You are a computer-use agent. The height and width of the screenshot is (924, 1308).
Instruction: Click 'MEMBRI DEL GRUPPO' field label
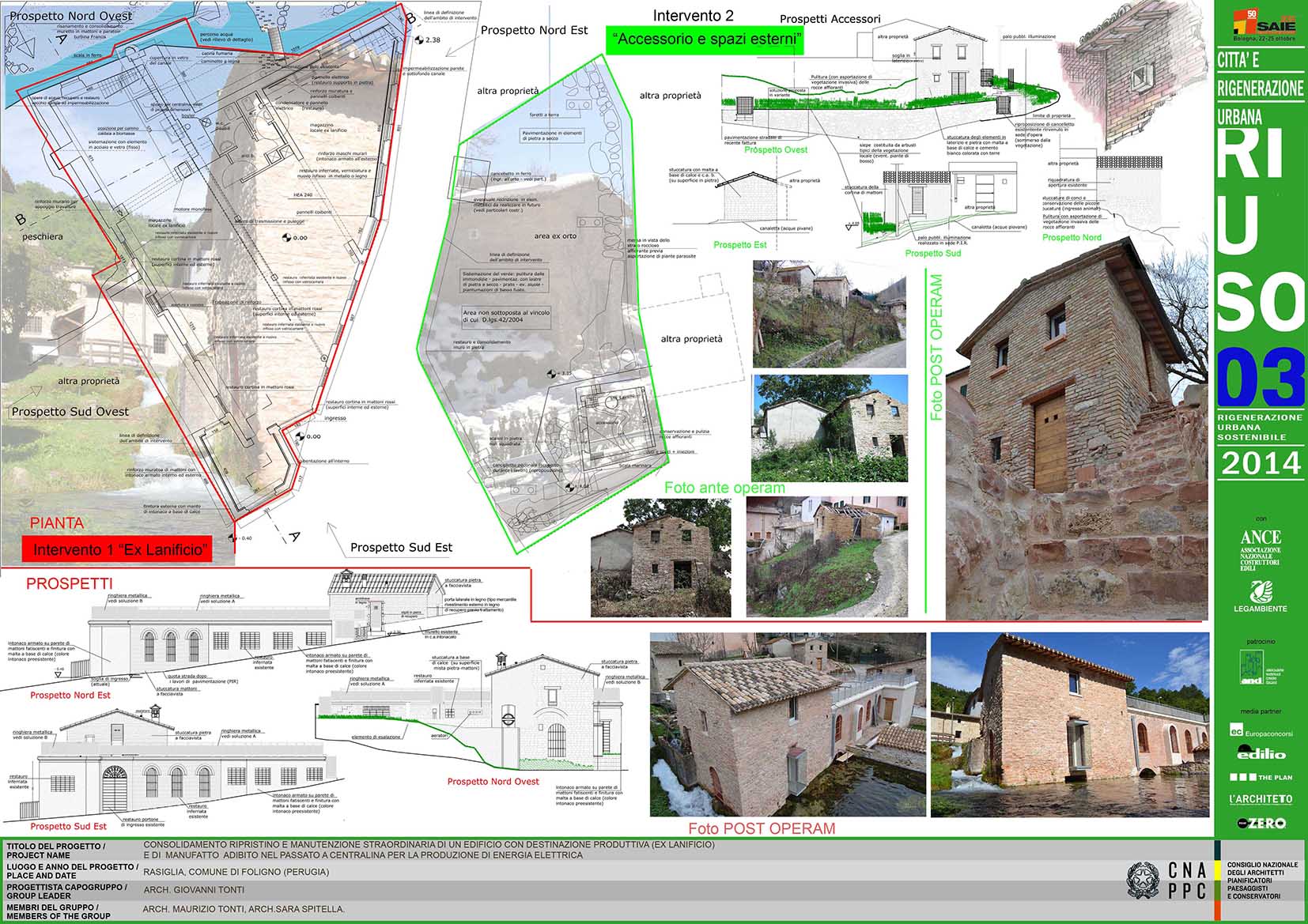(x=59, y=911)
